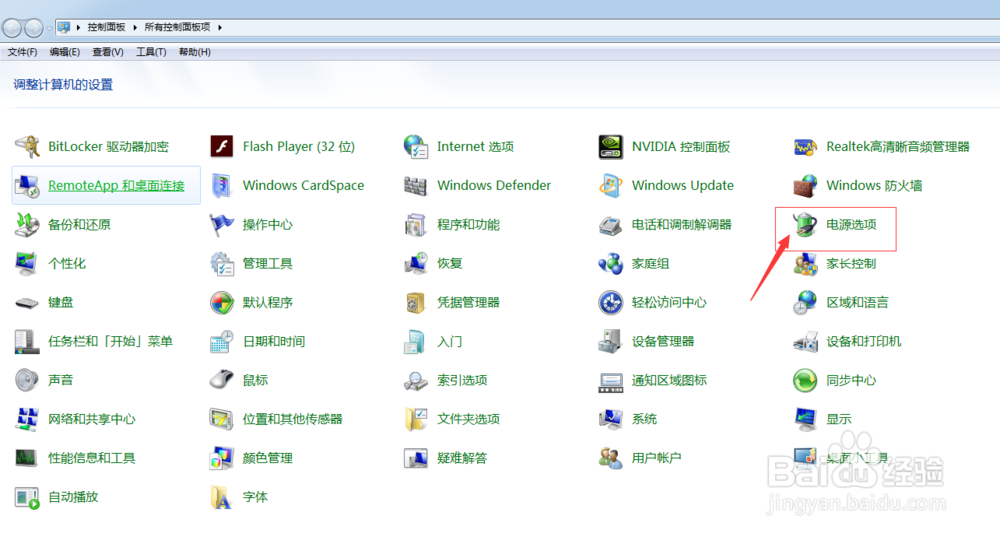This screenshot has height=537, width=1000.
Task: Click the Back navigation button
Action: pyautogui.click(x=12, y=27)
